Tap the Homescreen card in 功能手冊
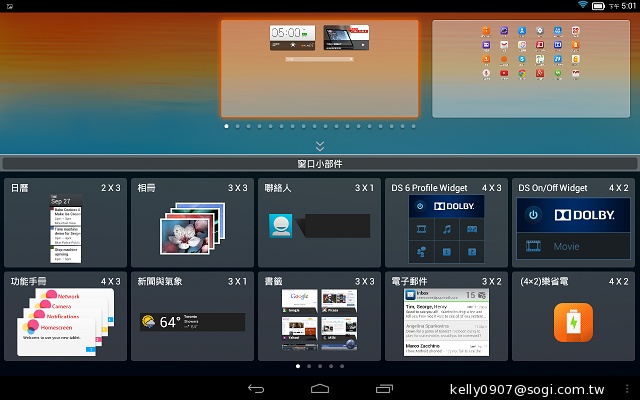Viewport: 640px width, 400px height. pyautogui.click(x=56, y=337)
